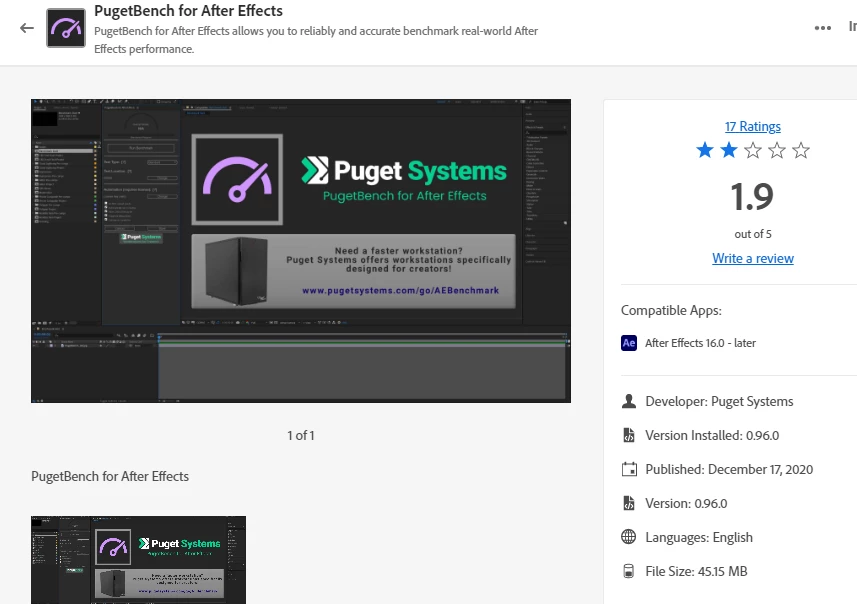Screen dimensions: 857x604
Task: Click the plugin description under the title
Action: tap(316, 40)
